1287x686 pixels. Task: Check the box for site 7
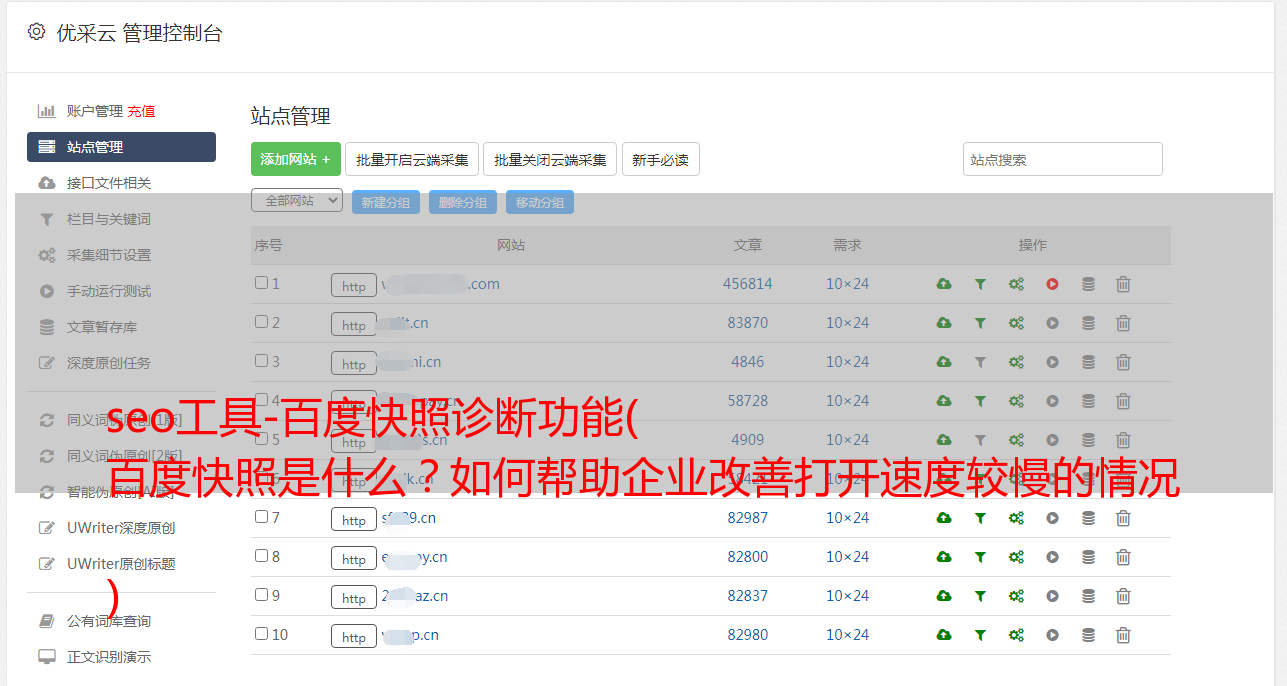[261, 517]
